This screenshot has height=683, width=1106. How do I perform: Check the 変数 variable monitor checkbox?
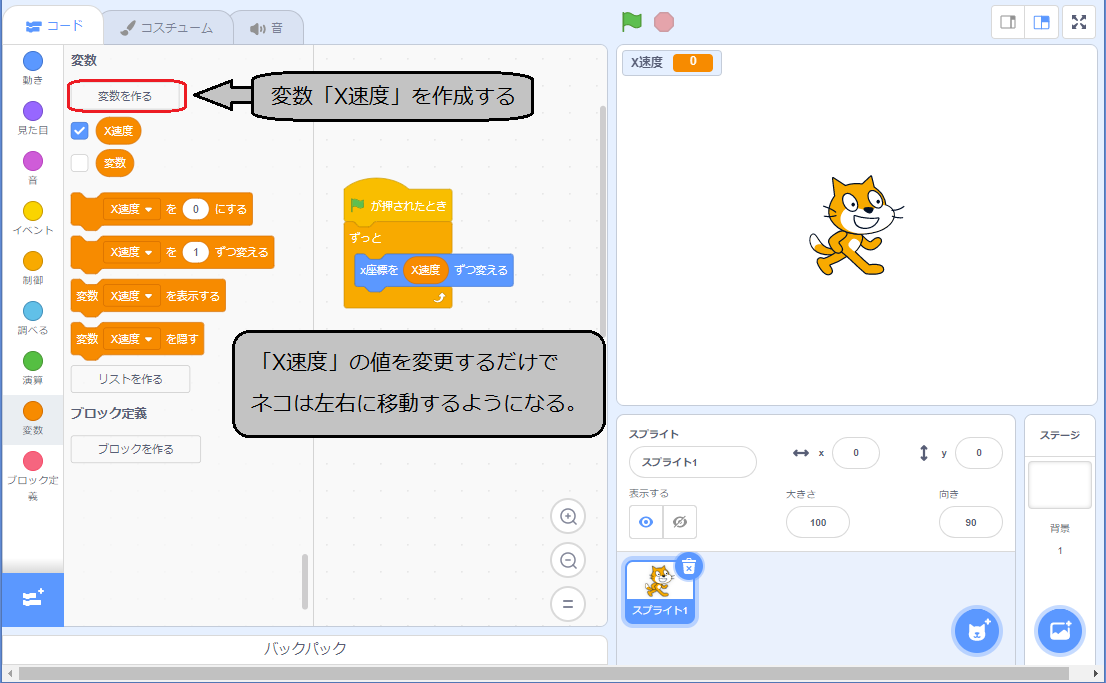tap(80, 163)
